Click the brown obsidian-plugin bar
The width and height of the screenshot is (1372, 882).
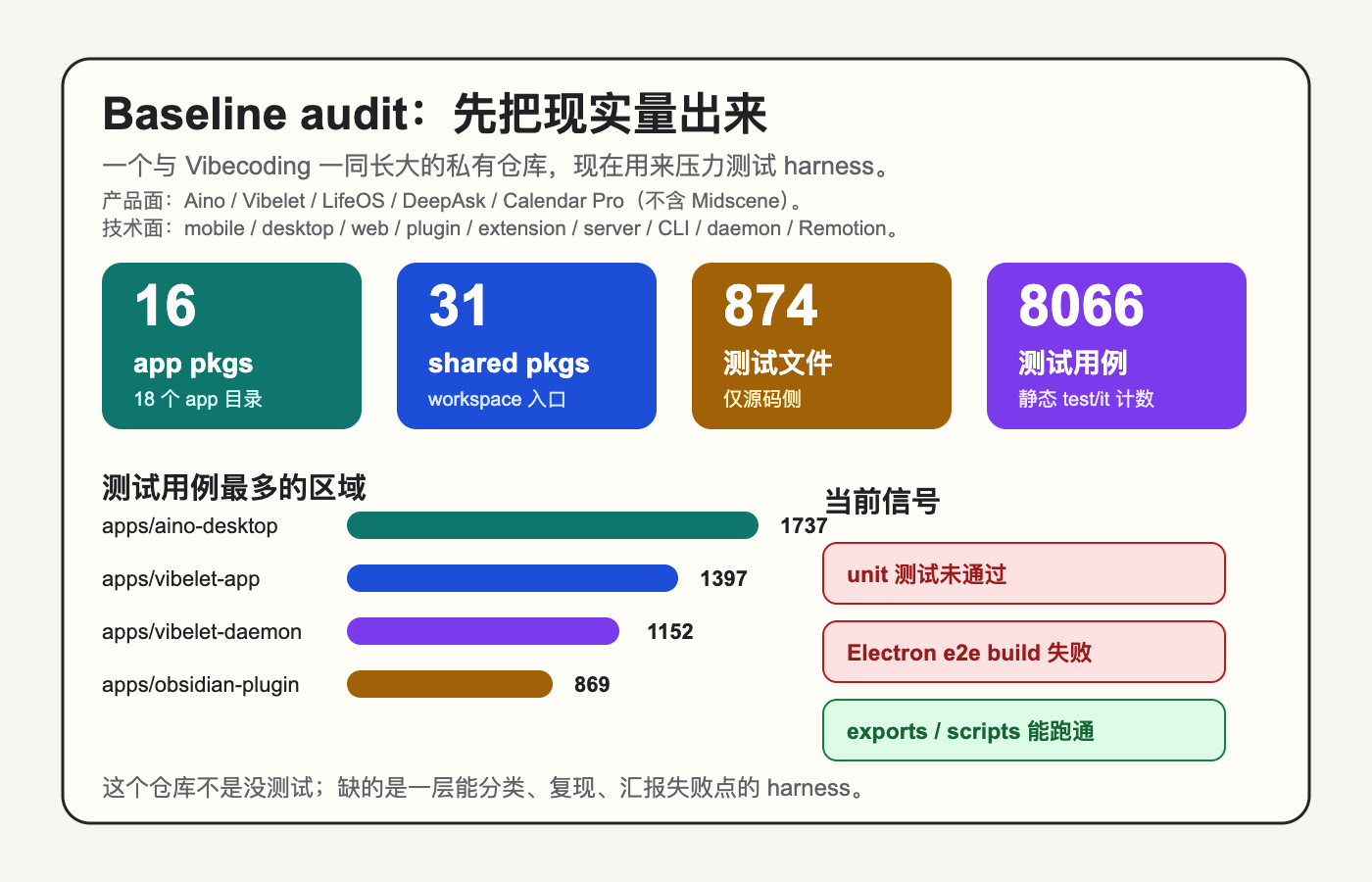pyautogui.click(x=450, y=684)
